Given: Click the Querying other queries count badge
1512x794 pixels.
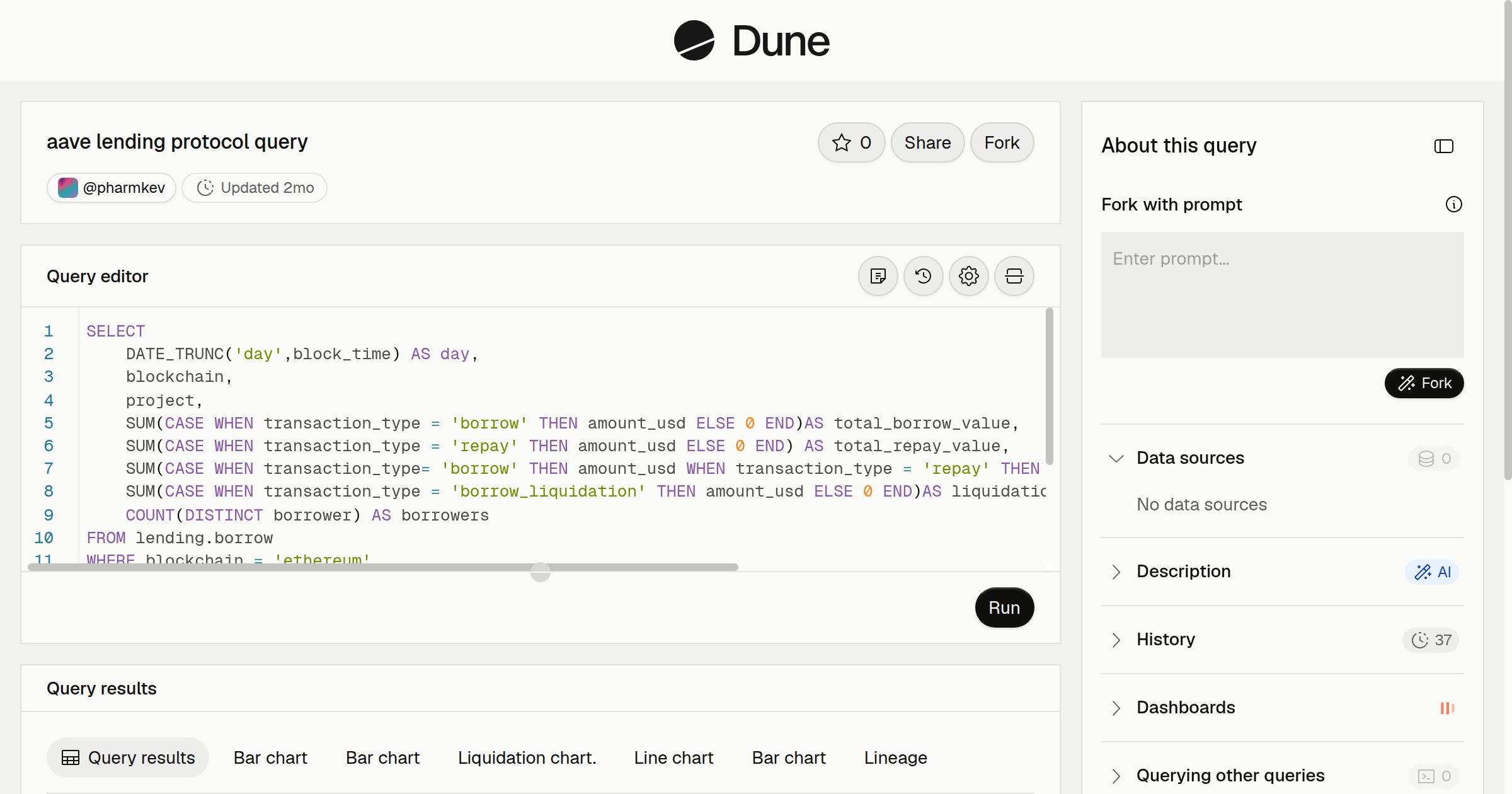Looking at the screenshot, I should (1434, 776).
